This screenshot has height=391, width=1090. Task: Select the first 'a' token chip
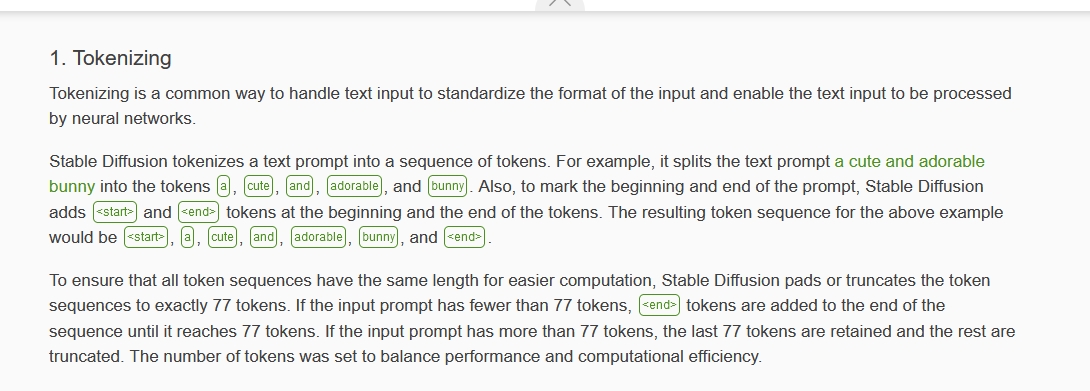(x=223, y=186)
